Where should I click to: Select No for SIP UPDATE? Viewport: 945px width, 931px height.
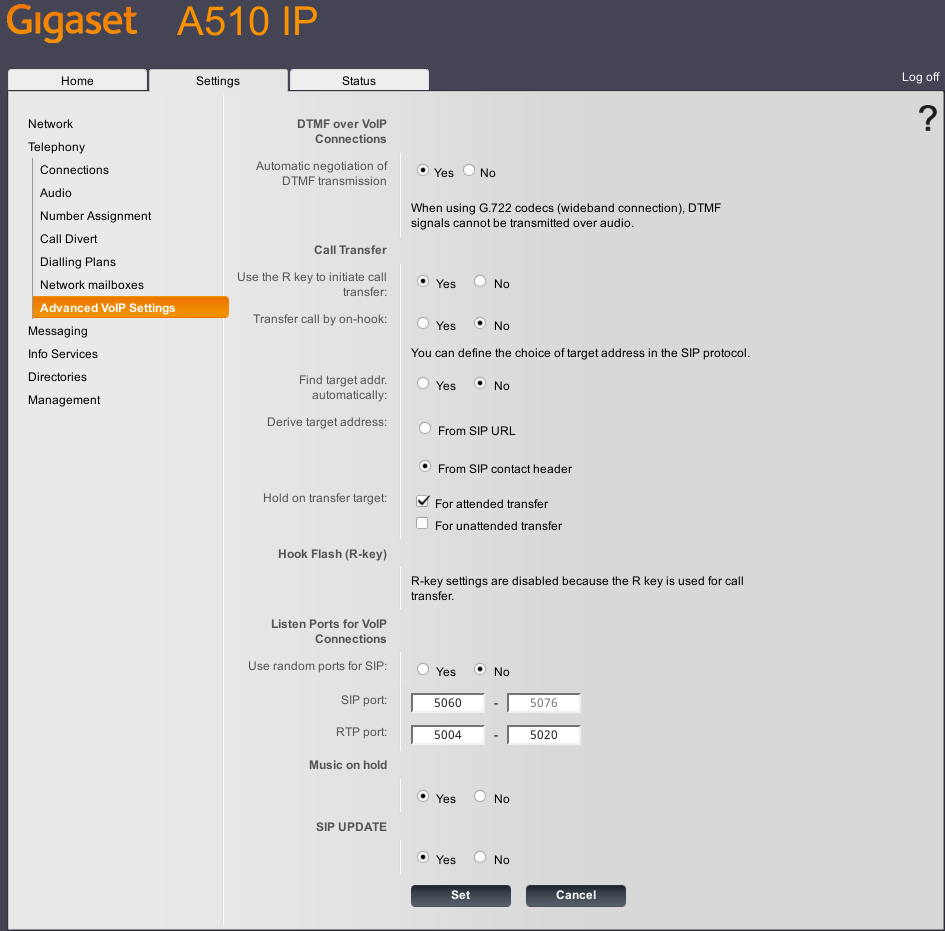click(480, 857)
